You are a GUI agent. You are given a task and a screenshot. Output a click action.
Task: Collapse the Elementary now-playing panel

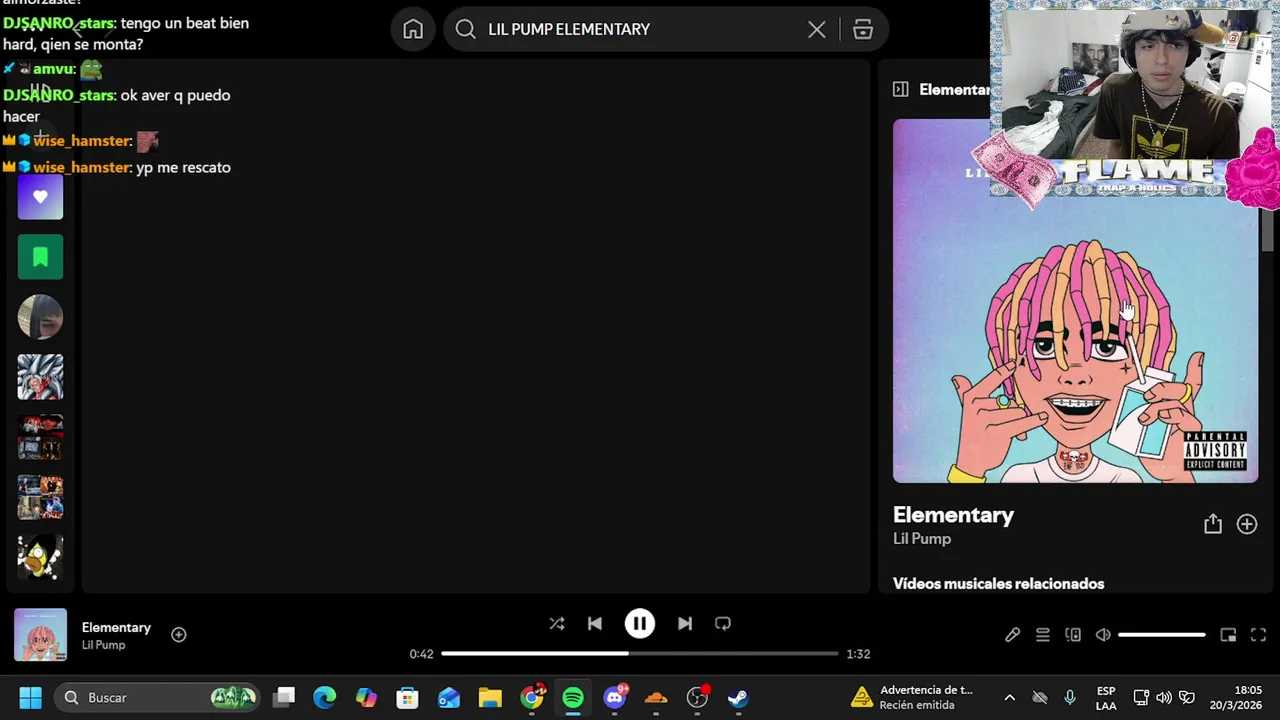(x=900, y=89)
